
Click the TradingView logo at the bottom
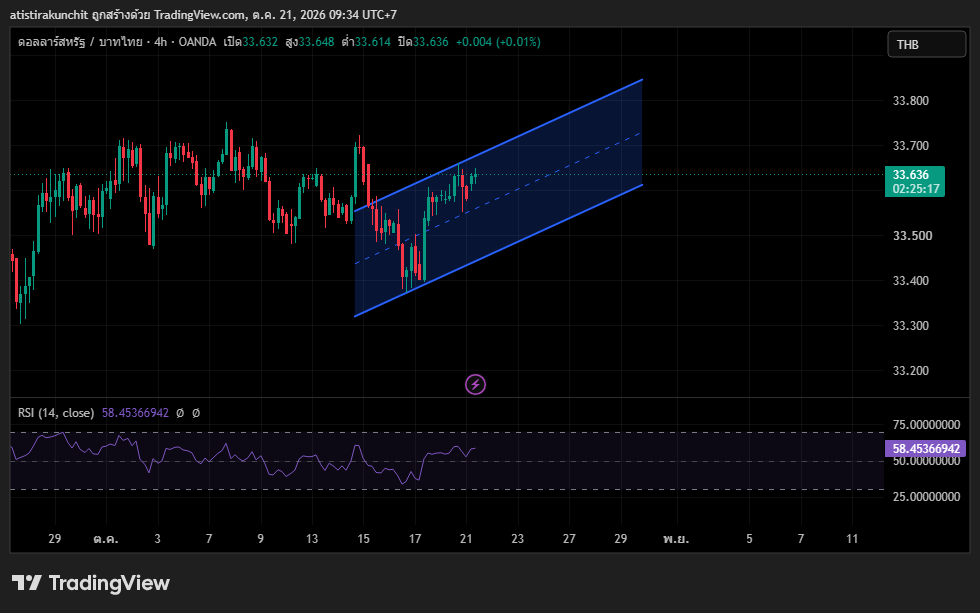91,583
